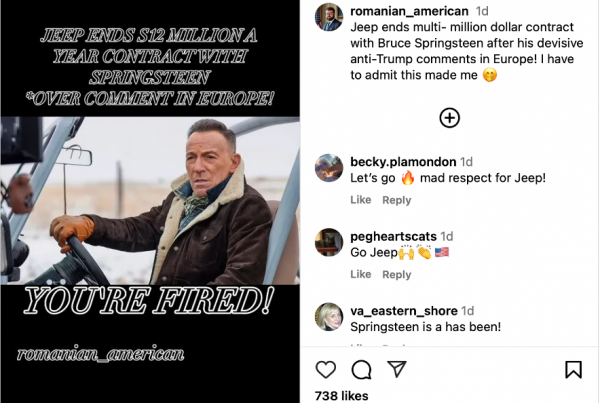Screen dimensions: 600x403
Task: Like the Go Jeep comment
Action: tap(360, 274)
